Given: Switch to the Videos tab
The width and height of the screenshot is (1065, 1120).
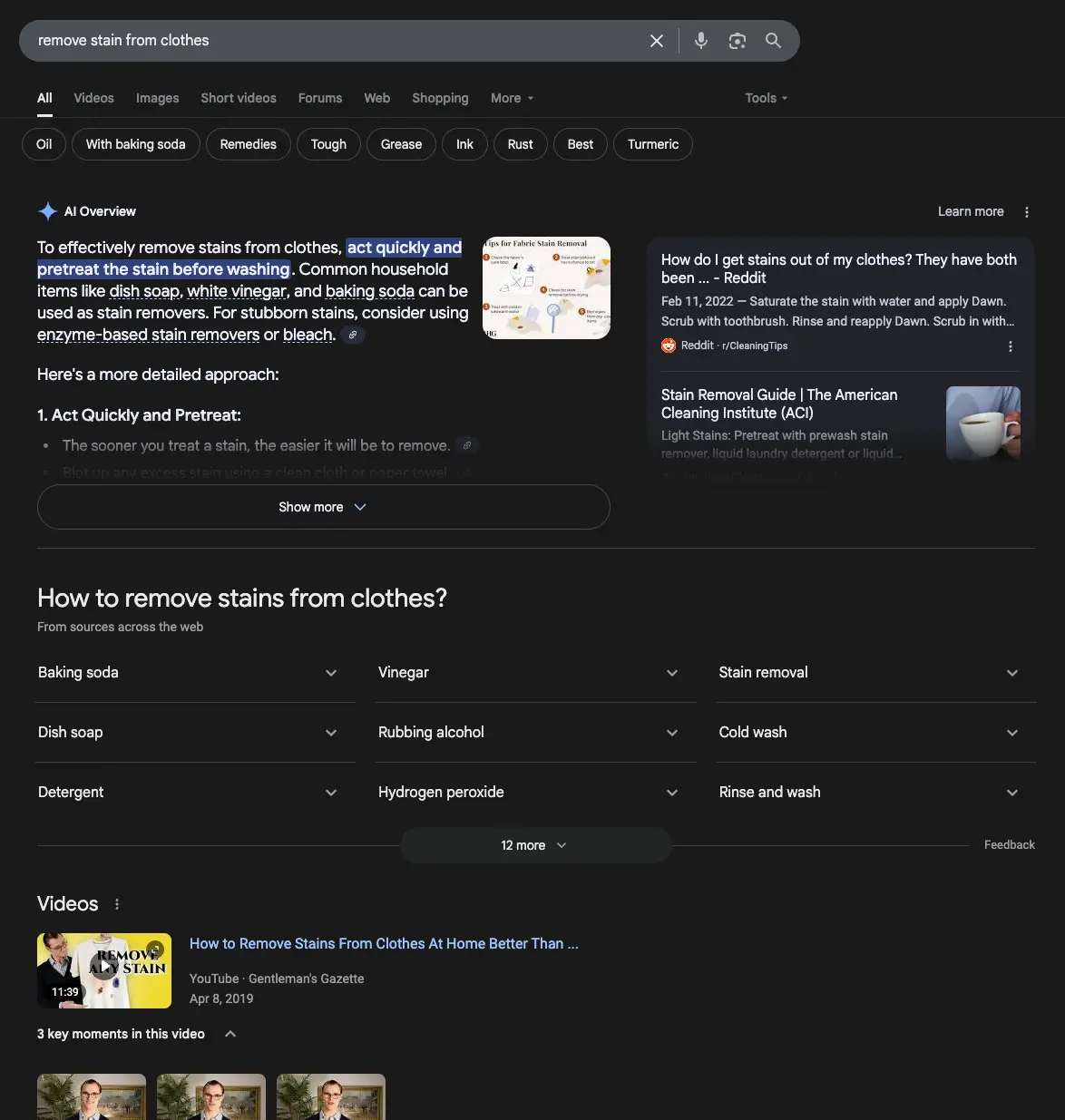Looking at the screenshot, I should [x=94, y=98].
